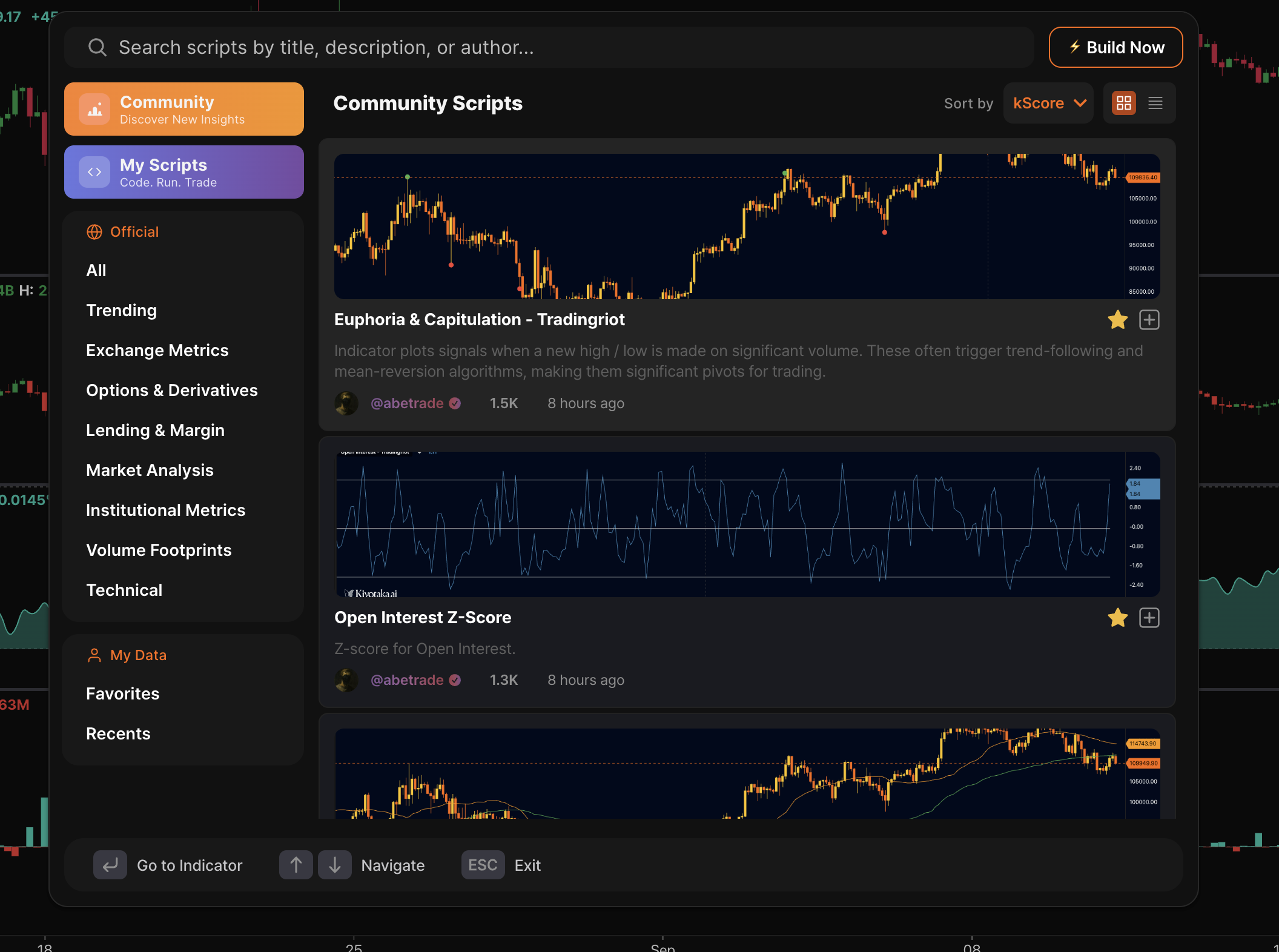Open the My Scripts tab
The height and width of the screenshot is (952, 1279).
(x=184, y=172)
